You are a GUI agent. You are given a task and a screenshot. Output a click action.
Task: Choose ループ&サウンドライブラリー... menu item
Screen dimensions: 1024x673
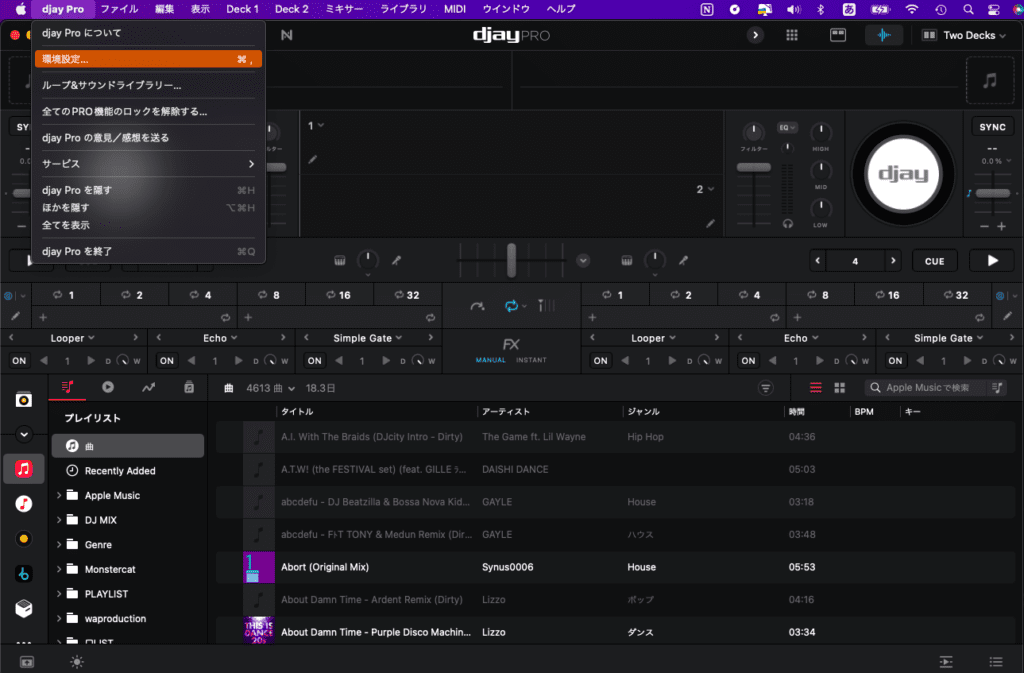tap(148, 85)
